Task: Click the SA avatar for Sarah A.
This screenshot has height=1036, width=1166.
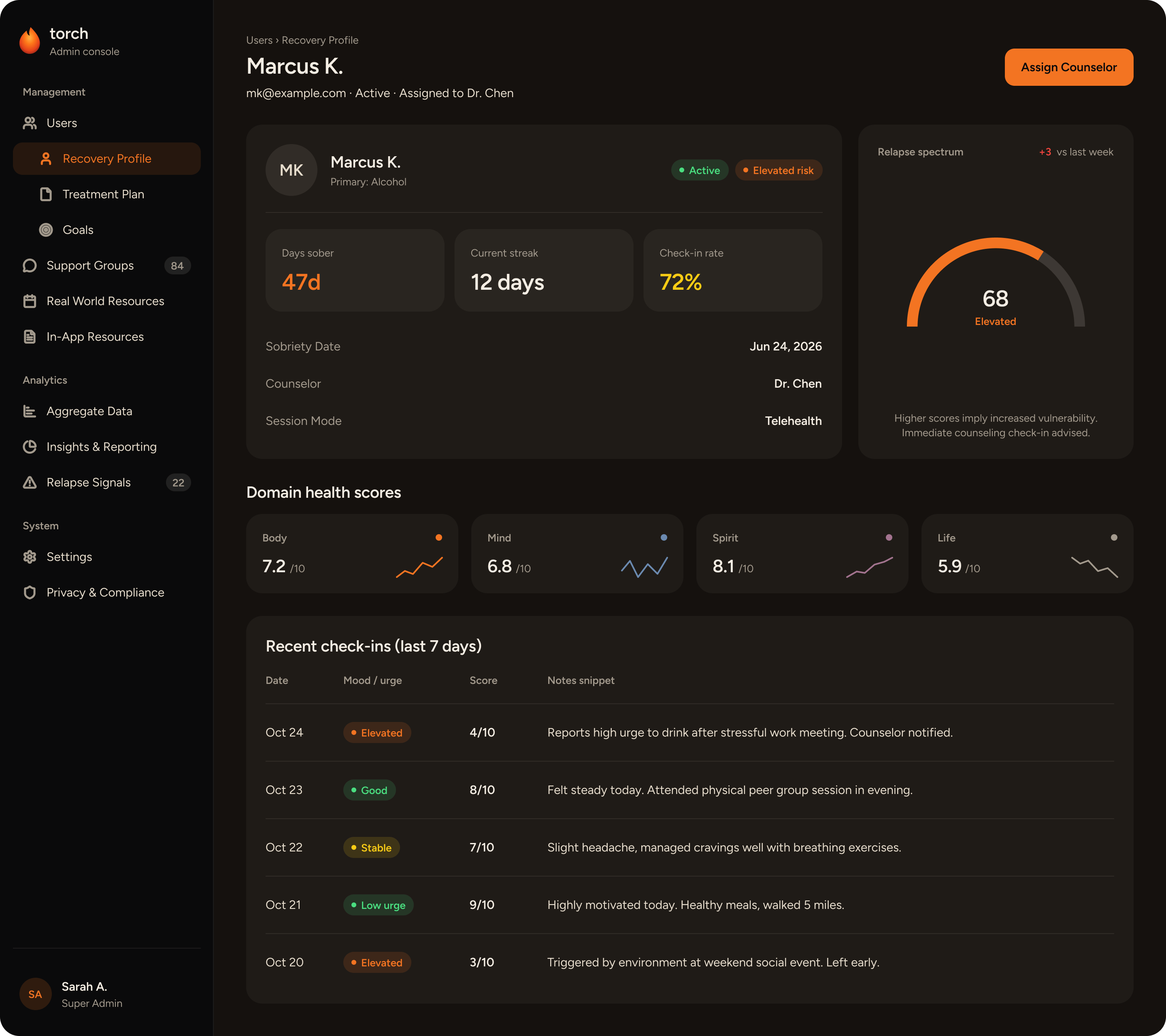Action: click(x=35, y=994)
